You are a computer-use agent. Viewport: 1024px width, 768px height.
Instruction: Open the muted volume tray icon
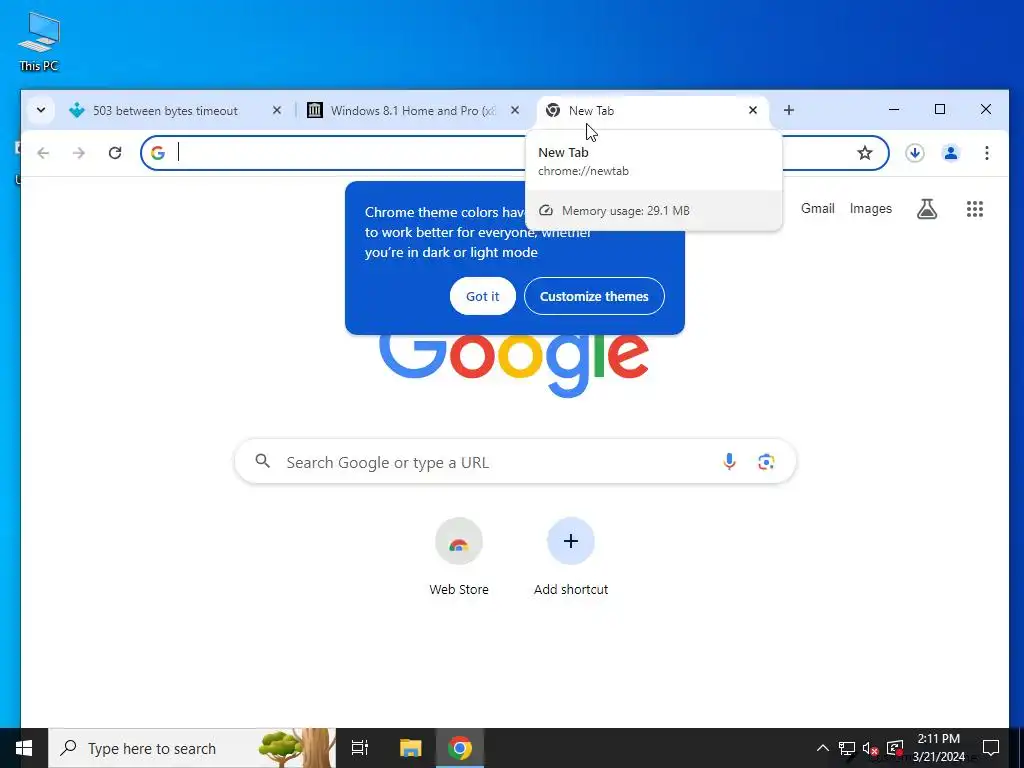[871, 748]
